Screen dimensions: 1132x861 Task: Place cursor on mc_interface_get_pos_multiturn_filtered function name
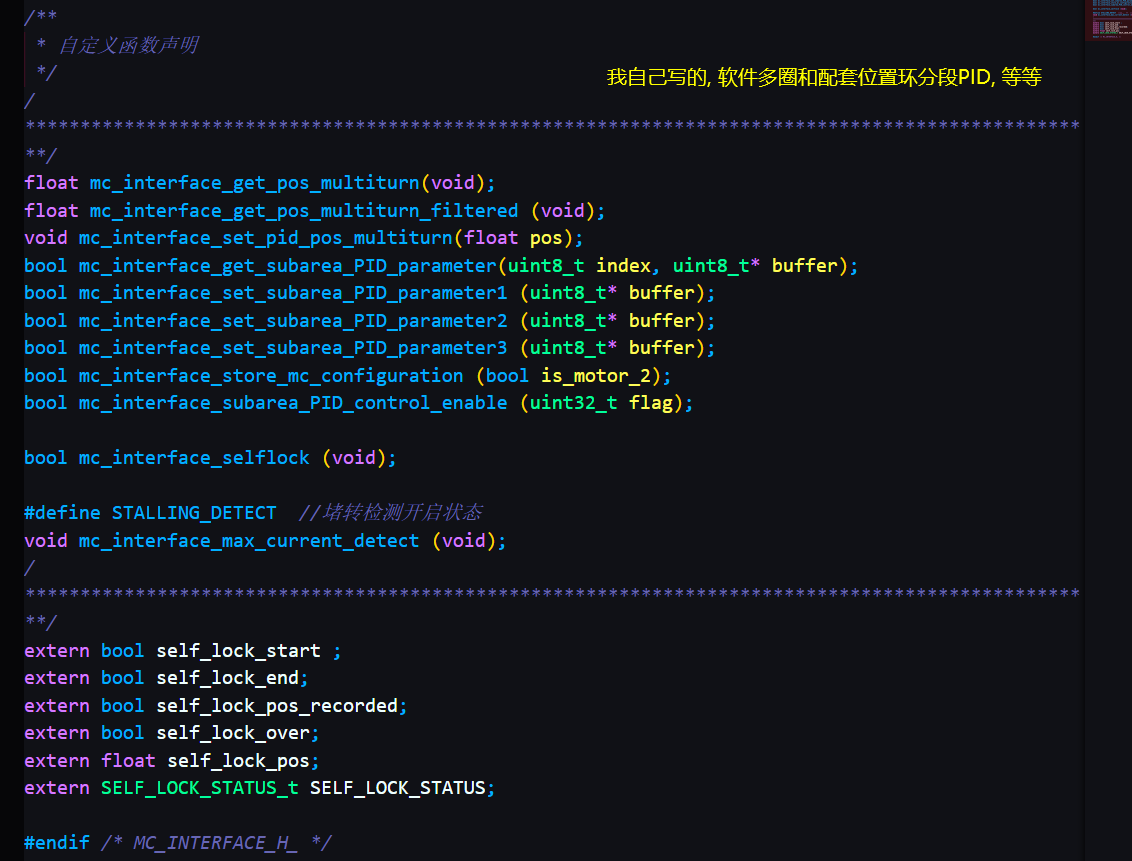tap(304, 211)
